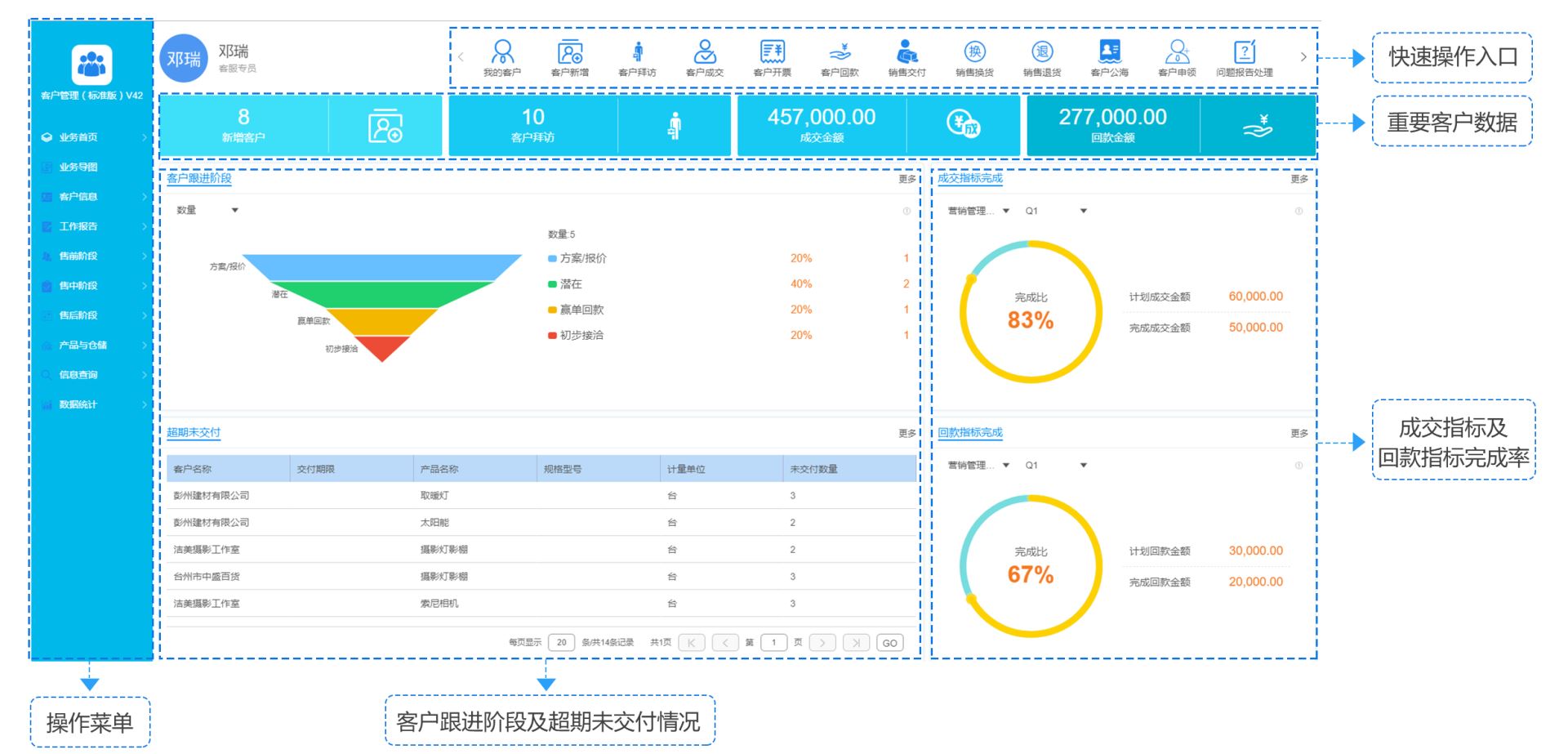Click the 销售换货 exchange icon
The image size is (1568, 754).
coord(975,54)
